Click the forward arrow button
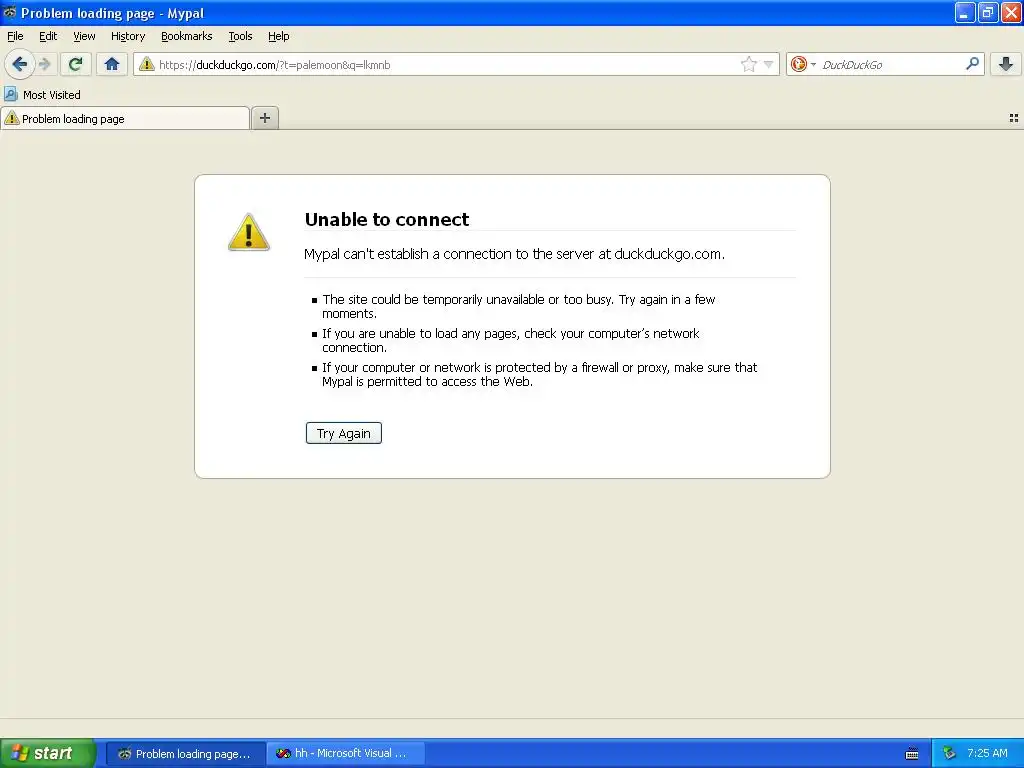This screenshot has height=768, width=1024. [44, 64]
